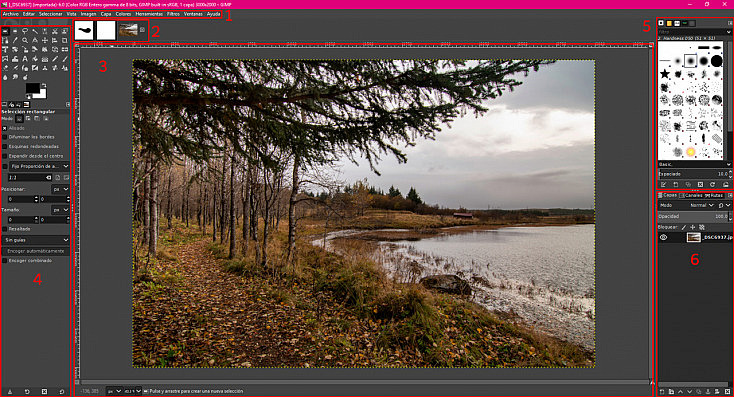Open the Filtros menu
This screenshot has width=734, height=397.
tap(173, 14)
